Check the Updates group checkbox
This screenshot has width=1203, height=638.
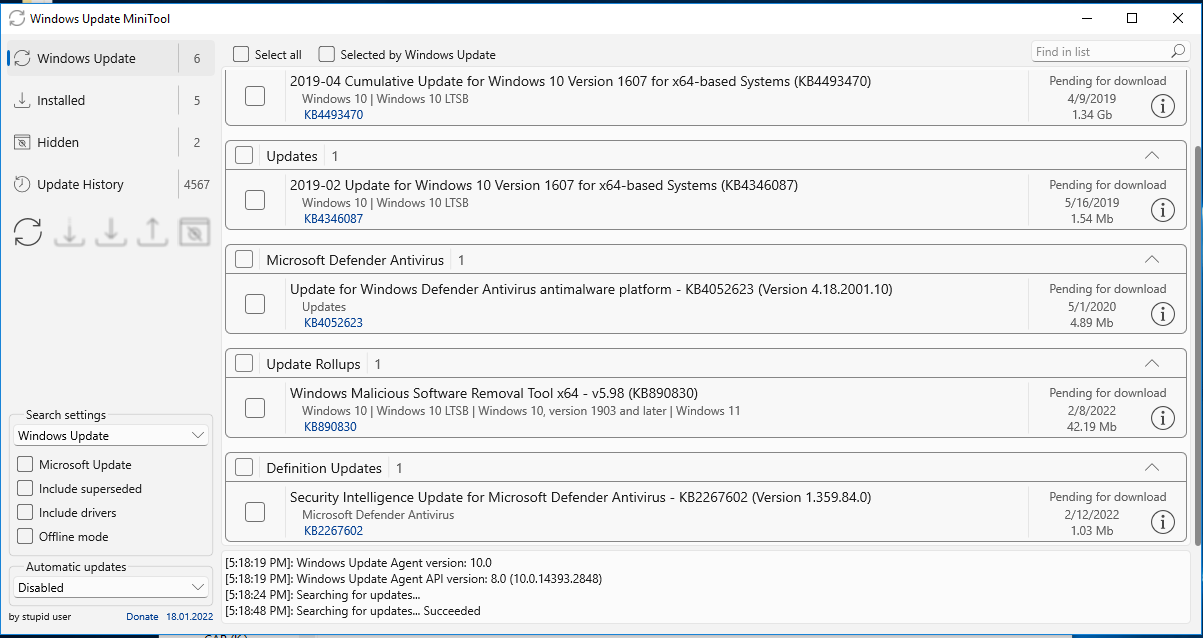[x=244, y=155]
